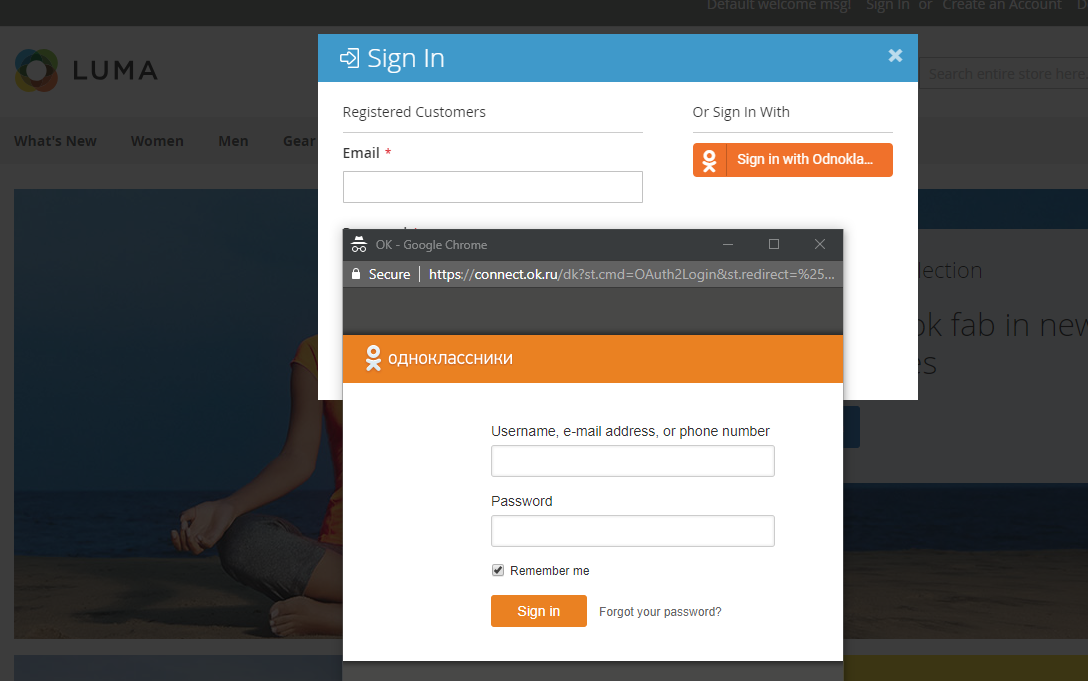The image size is (1088, 681).
Task: Follow the Forgot your password link
Action: [x=660, y=612]
